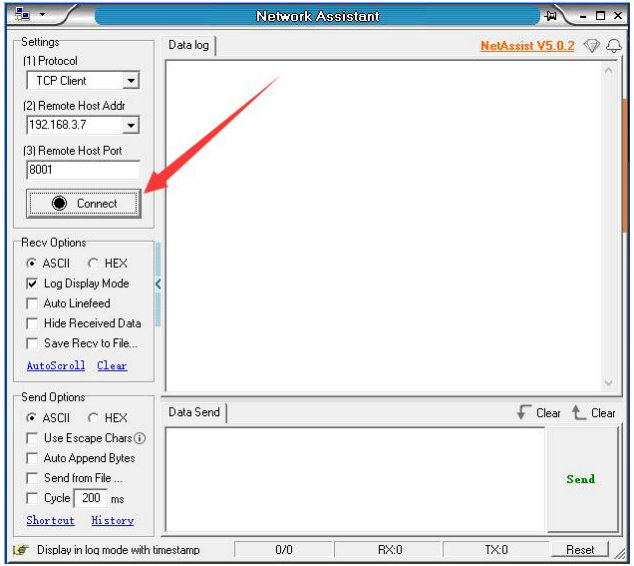The width and height of the screenshot is (634, 566).
Task: Click the info icon next to Use Escape Chars
Action: [x=140, y=438]
